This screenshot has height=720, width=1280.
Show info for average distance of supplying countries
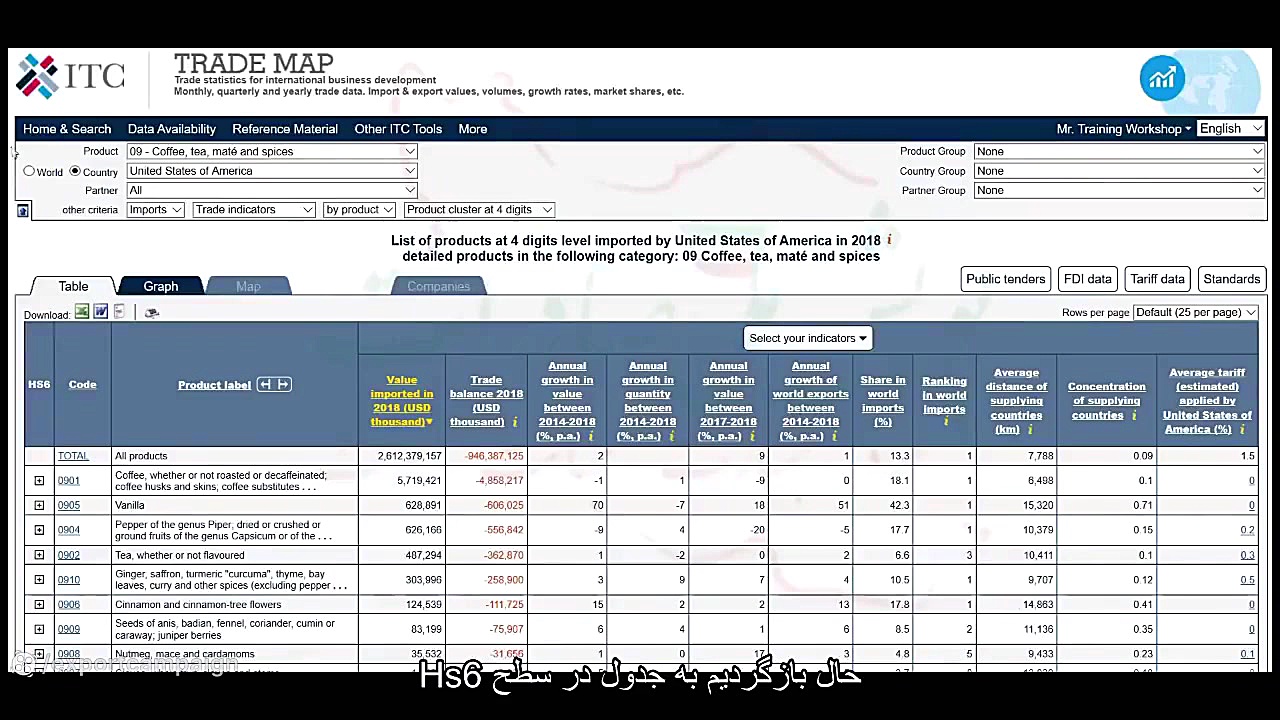click(1030, 430)
